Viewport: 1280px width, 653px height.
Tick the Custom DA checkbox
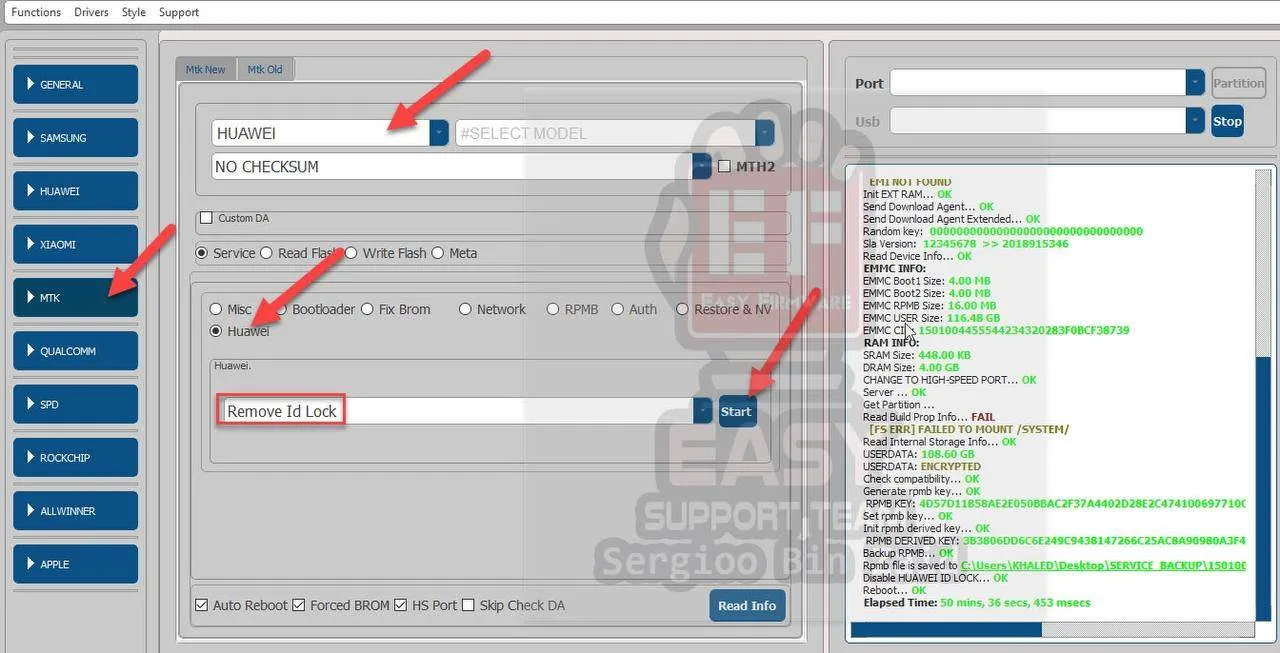coord(207,218)
